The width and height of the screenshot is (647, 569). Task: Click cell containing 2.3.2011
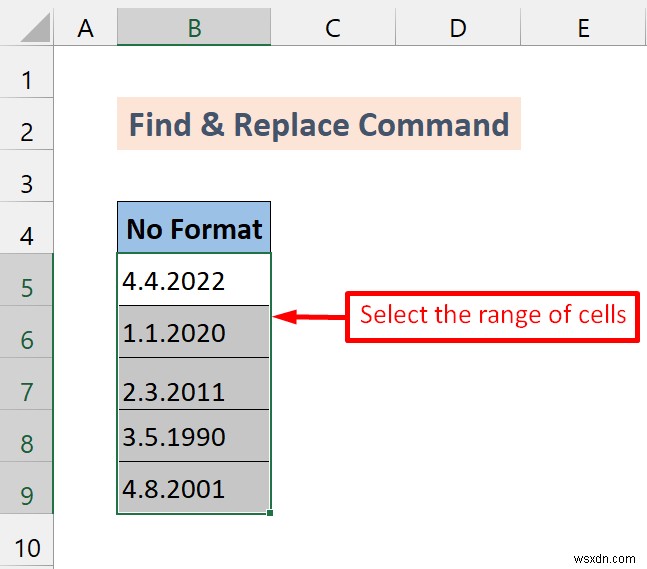click(194, 384)
